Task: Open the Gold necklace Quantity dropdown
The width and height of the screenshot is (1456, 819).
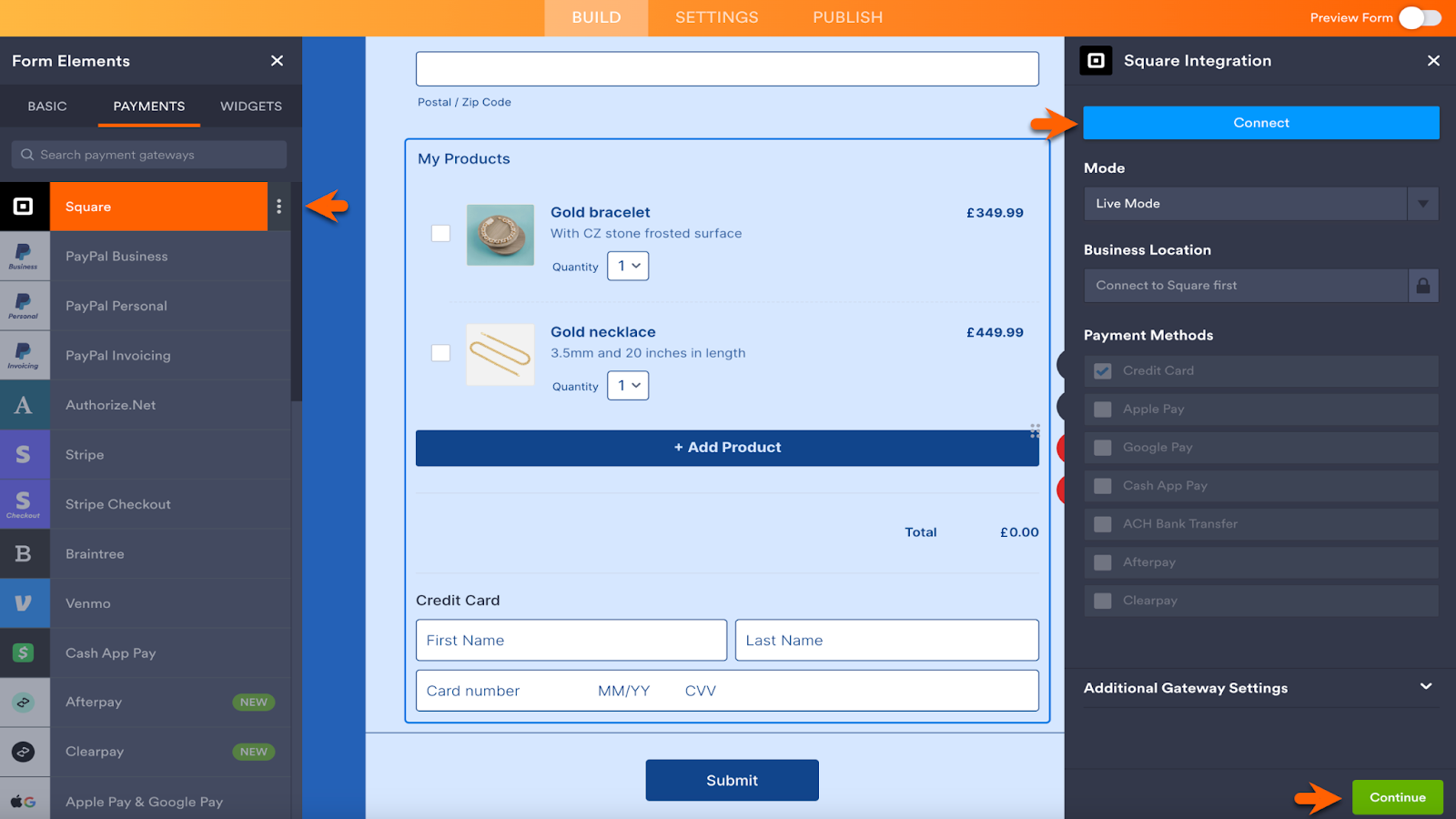Action: 628,386
